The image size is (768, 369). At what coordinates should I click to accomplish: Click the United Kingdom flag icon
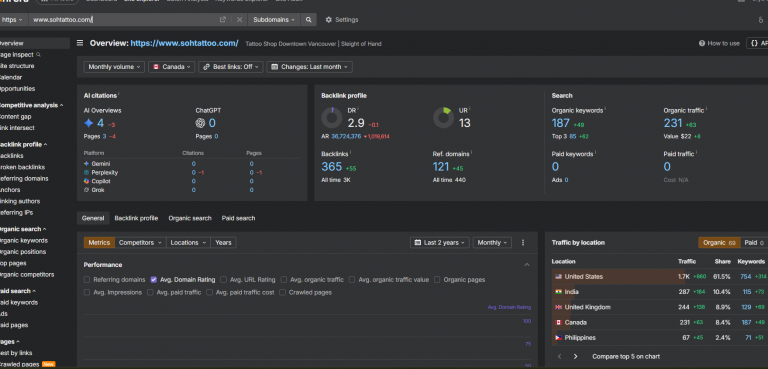(x=558, y=307)
